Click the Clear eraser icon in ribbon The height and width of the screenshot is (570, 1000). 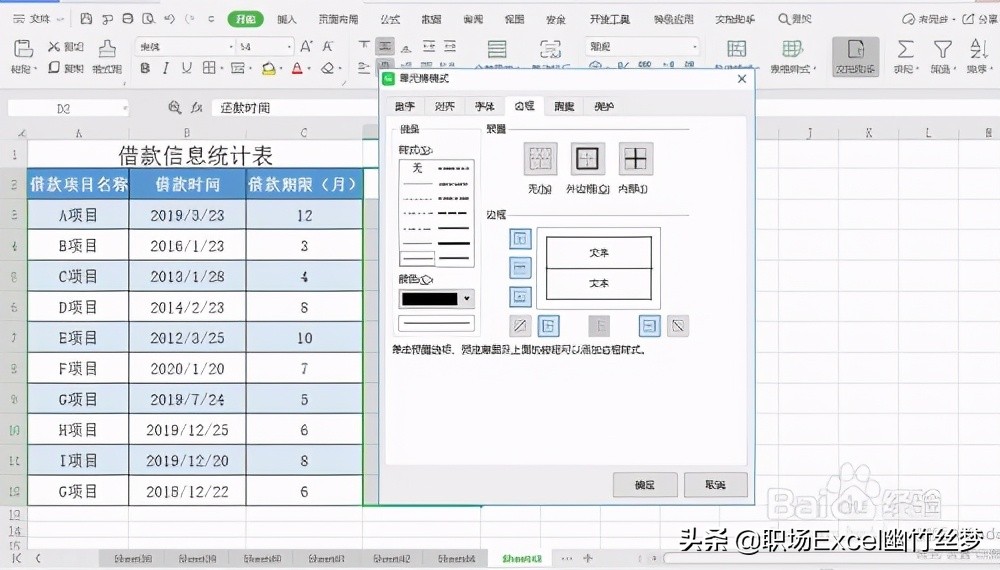(x=327, y=68)
